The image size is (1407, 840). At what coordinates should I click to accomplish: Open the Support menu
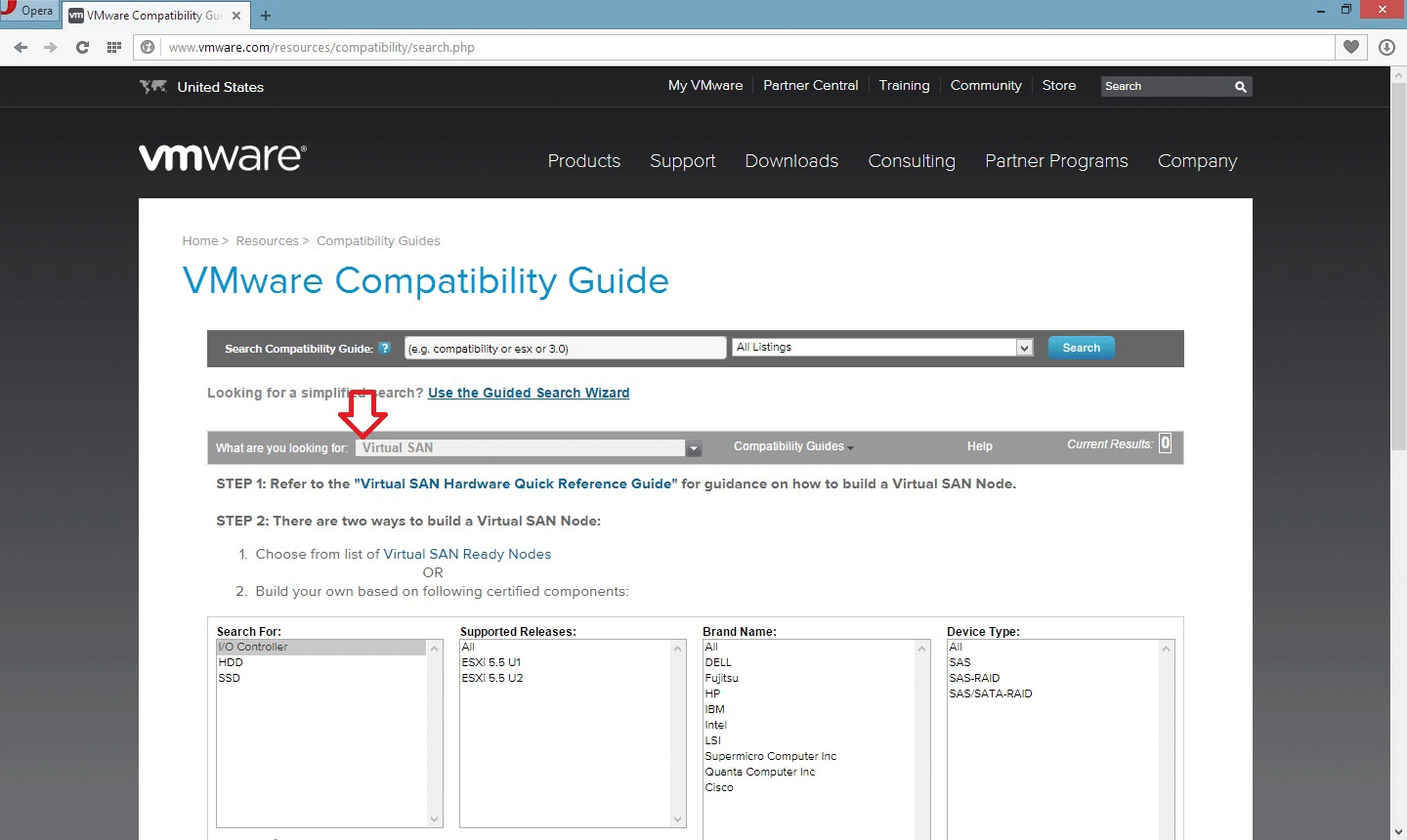click(x=683, y=161)
